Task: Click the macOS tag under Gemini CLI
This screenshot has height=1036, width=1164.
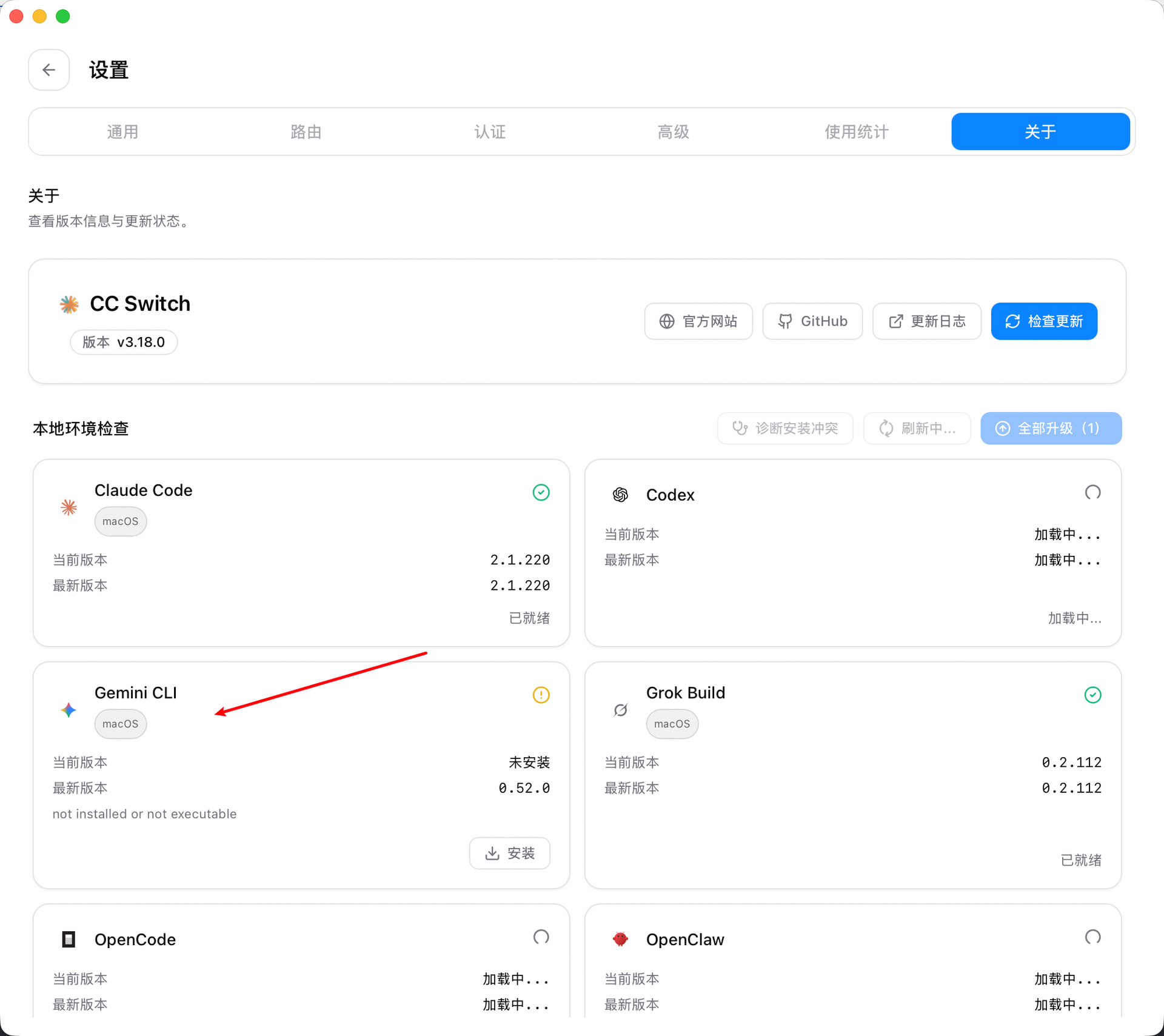Action: 120,724
